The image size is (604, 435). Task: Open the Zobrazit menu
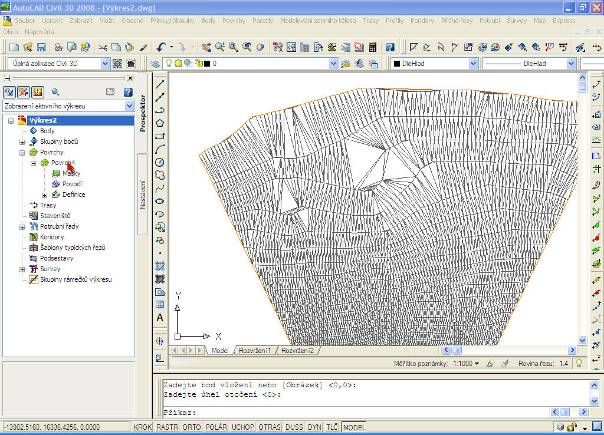[x=81, y=20]
